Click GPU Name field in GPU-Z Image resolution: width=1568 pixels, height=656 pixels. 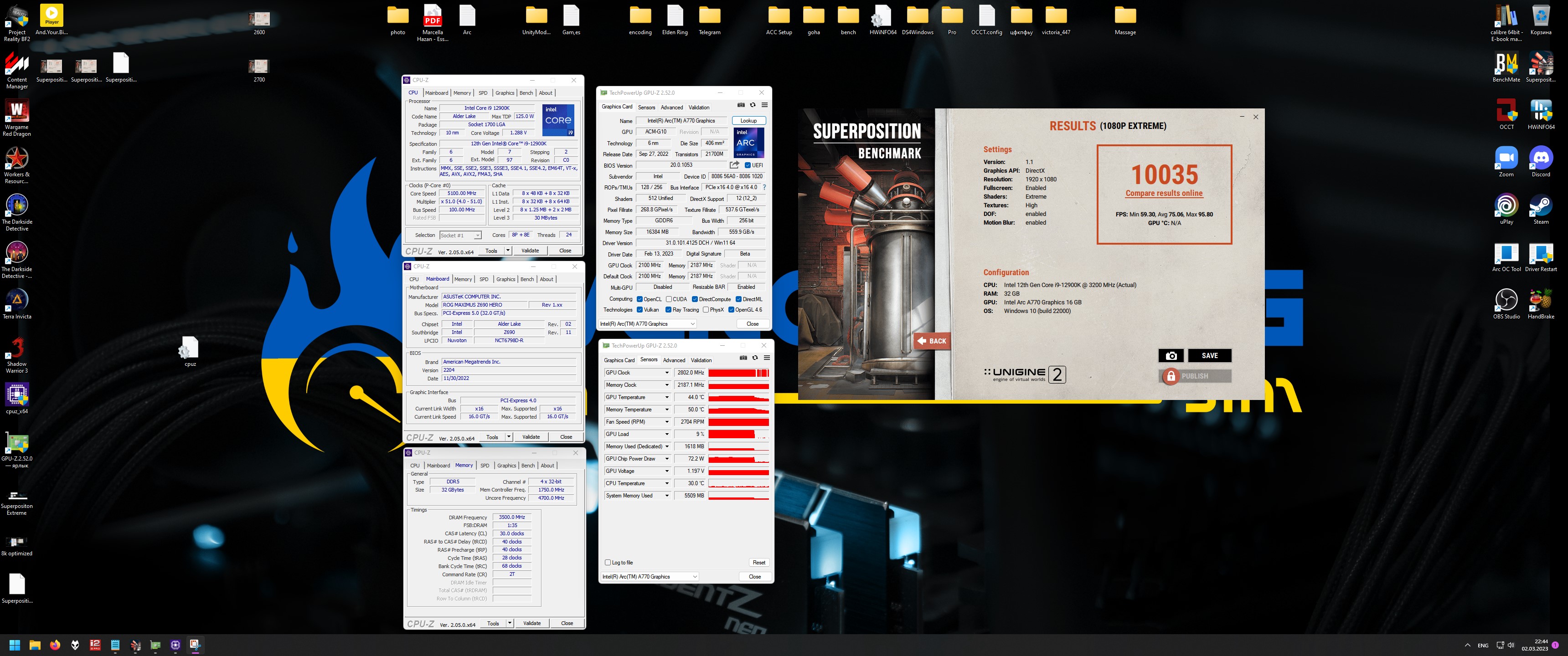point(681,120)
